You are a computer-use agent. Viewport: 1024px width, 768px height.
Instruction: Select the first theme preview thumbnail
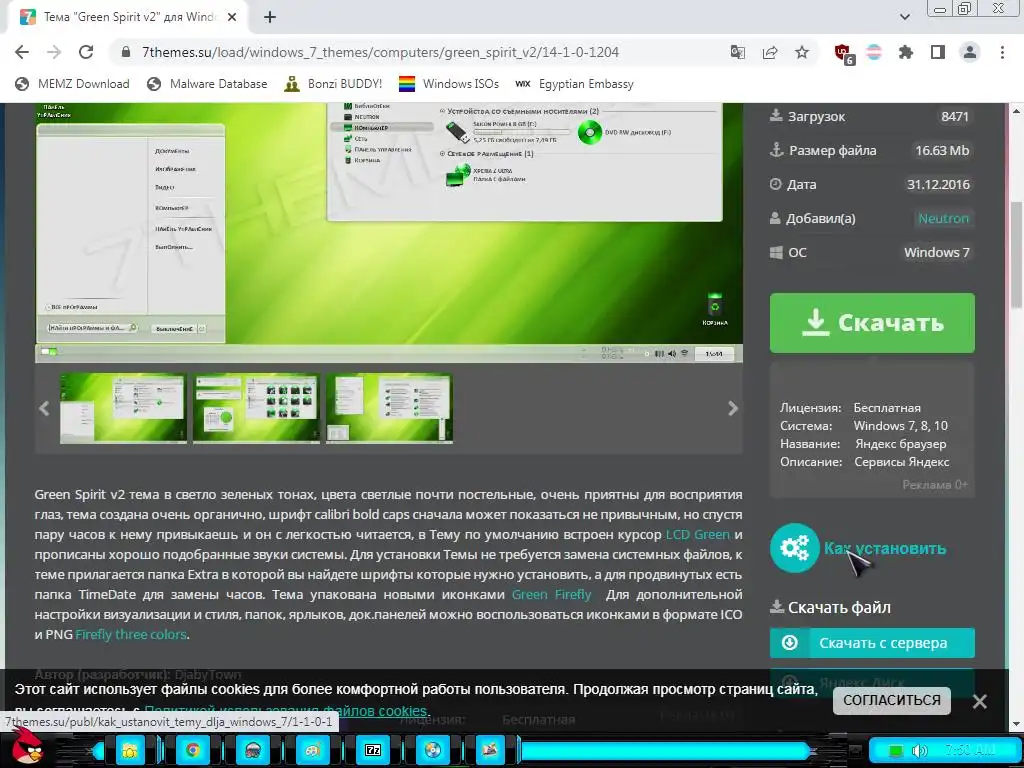(x=123, y=408)
